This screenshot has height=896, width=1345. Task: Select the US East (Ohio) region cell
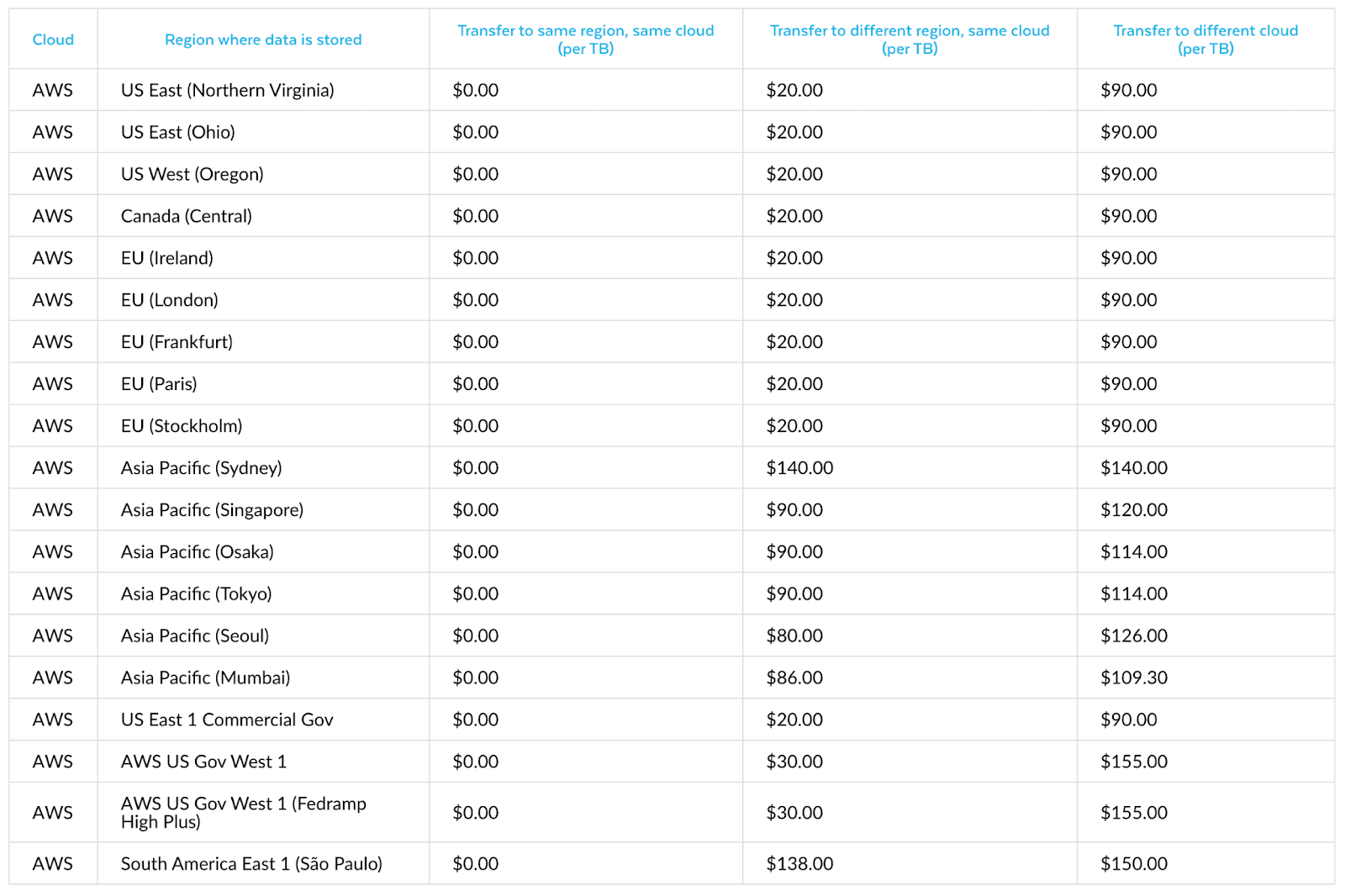coord(178,132)
